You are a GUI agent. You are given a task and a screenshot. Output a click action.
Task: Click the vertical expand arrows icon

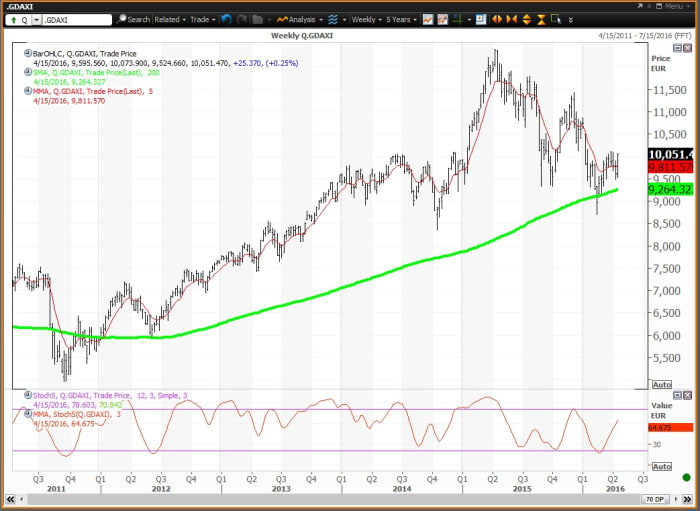pyautogui.click(x=527, y=19)
